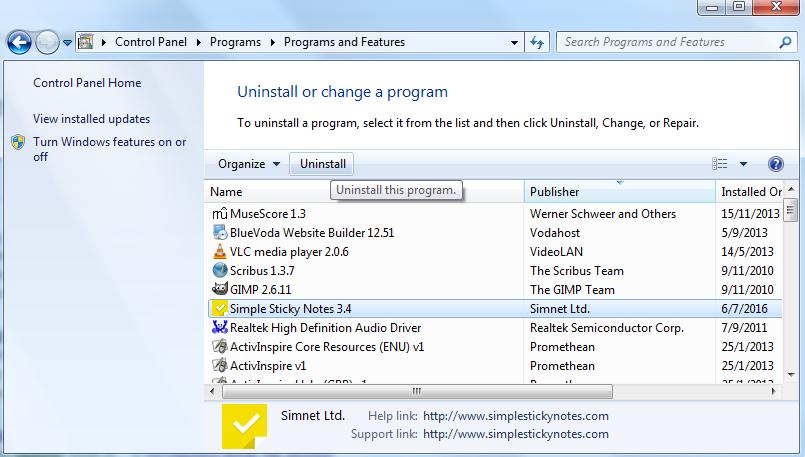The width and height of the screenshot is (805, 457).
Task: Click the Simple Sticky Notes row icon
Action: (220, 308)
